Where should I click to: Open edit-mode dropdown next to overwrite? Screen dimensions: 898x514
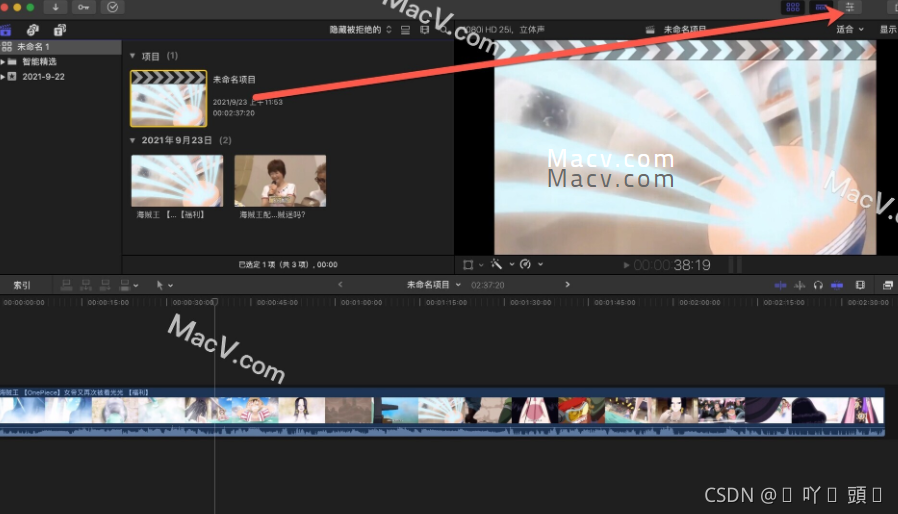[136, 285]
